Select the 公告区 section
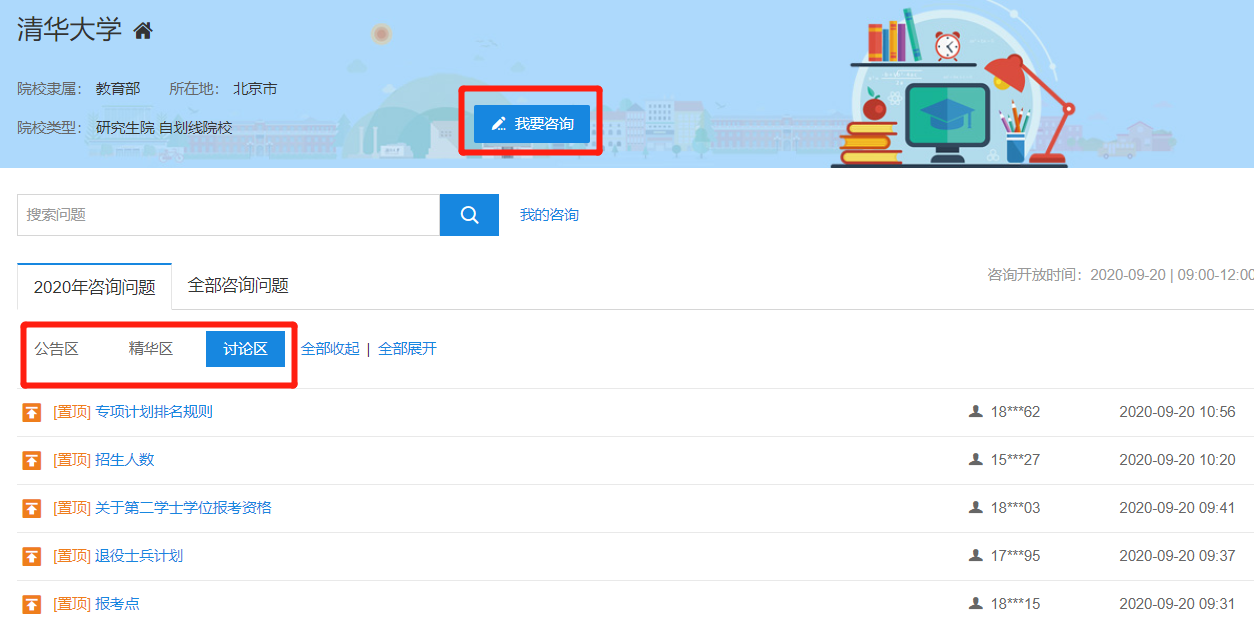The image size is (1254, 621). [56, 349]
